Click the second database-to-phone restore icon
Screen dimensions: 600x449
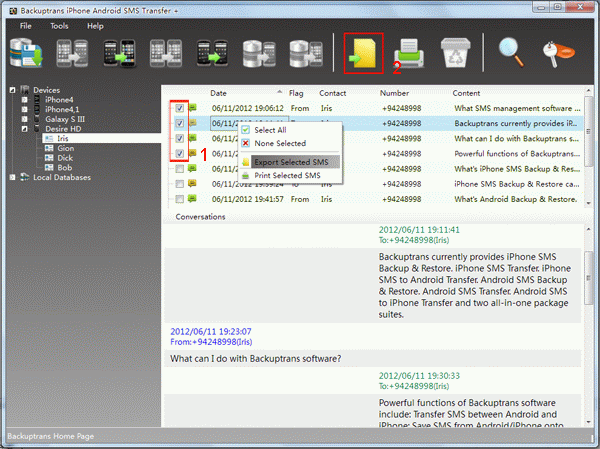[x=306, y=53]
